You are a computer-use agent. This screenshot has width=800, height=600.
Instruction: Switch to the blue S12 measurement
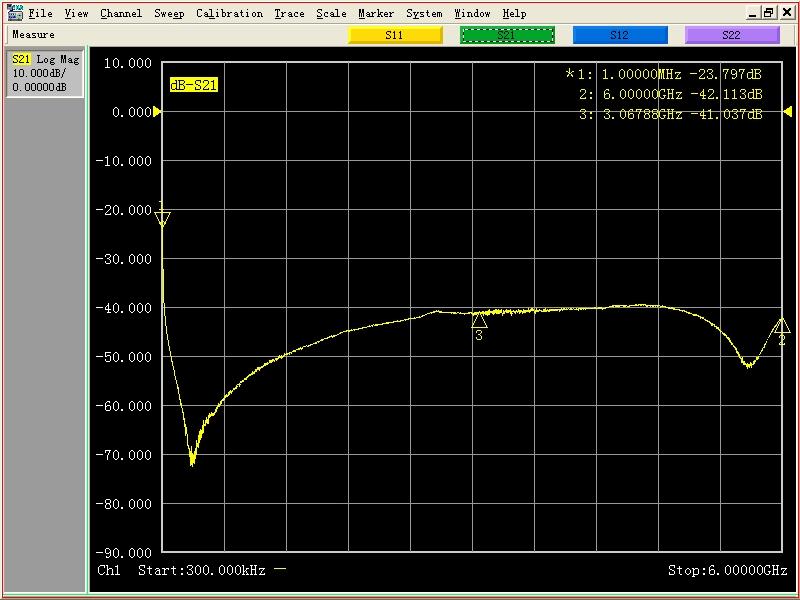619,35
